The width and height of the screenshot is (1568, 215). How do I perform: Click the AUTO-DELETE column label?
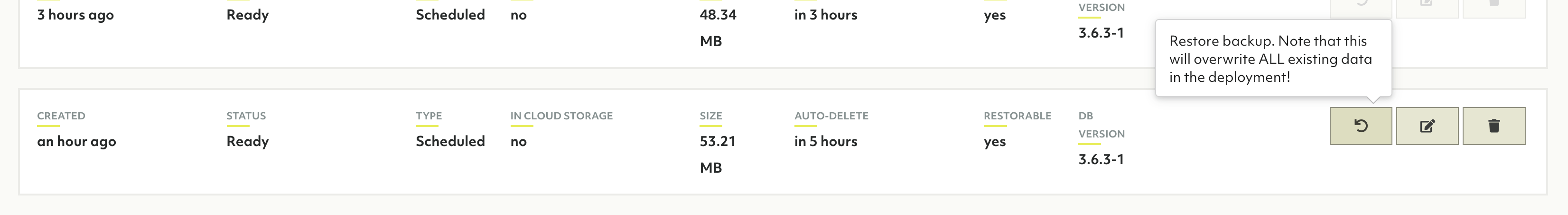tap(831, 116)
